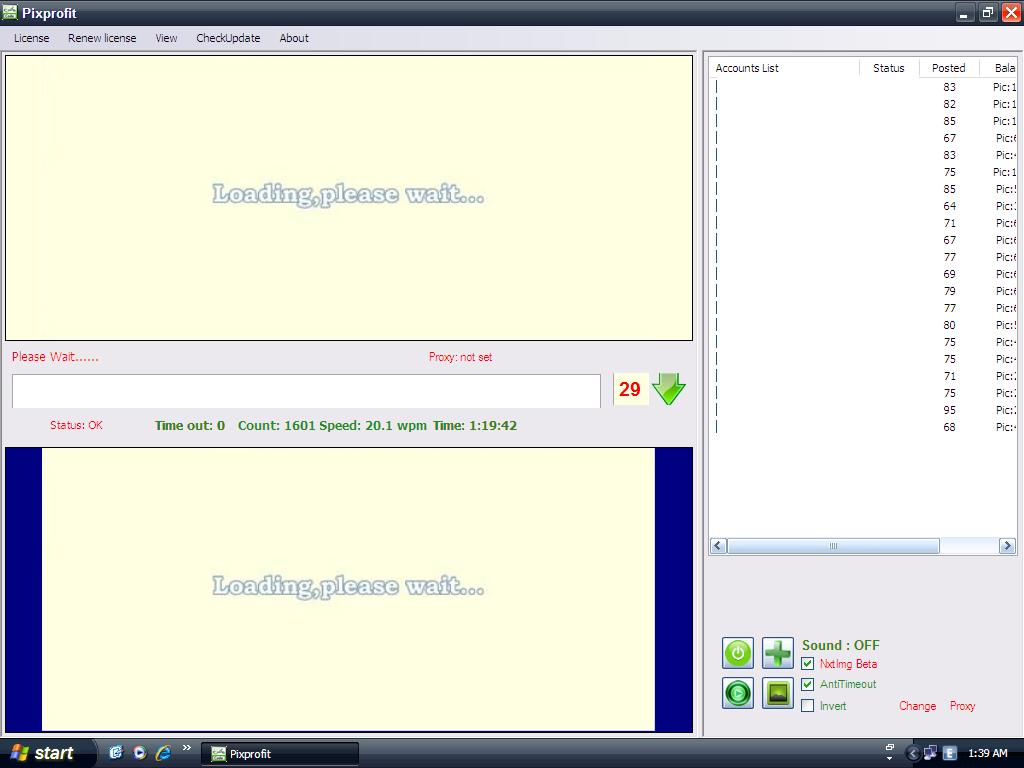Click the Change link
The height and width of the screenshot is (768, 1024).
pyautogui.click(x=918, y=706)
